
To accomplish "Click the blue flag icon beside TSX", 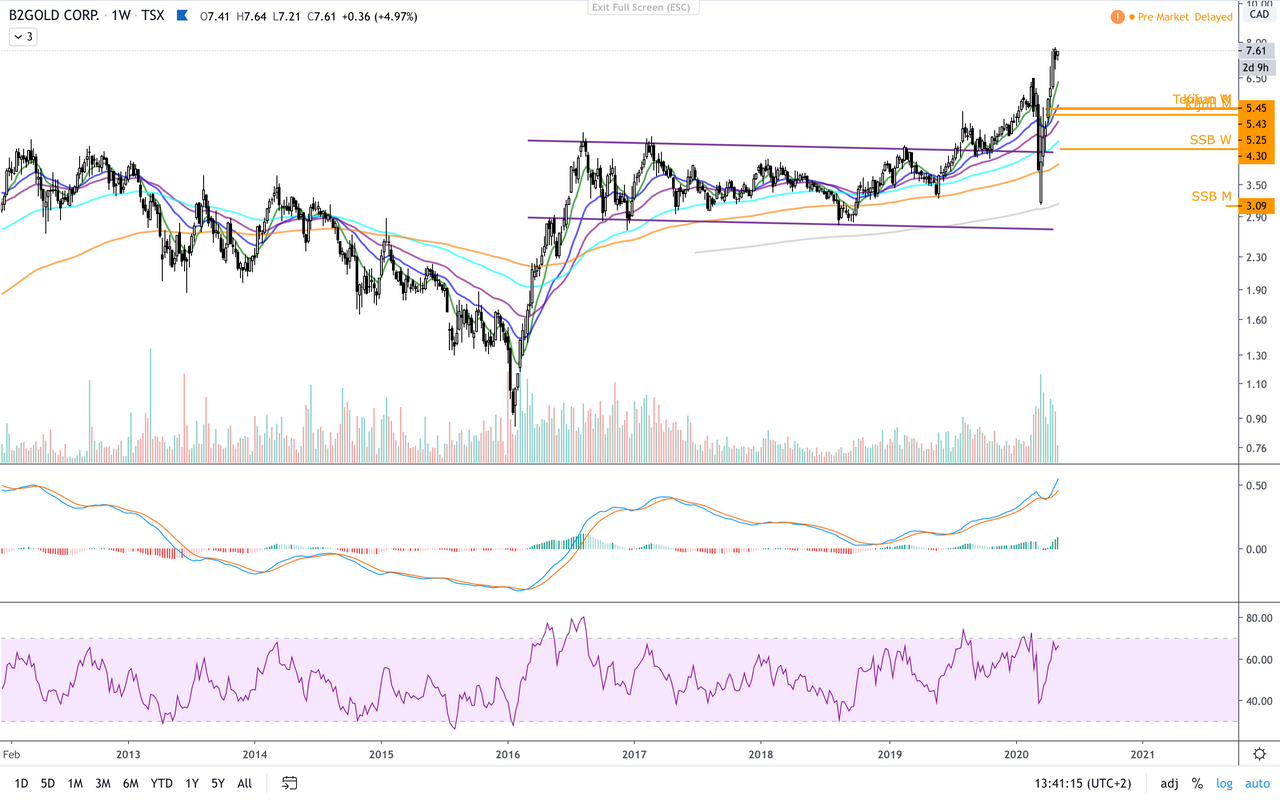I will tap(181, 17).
